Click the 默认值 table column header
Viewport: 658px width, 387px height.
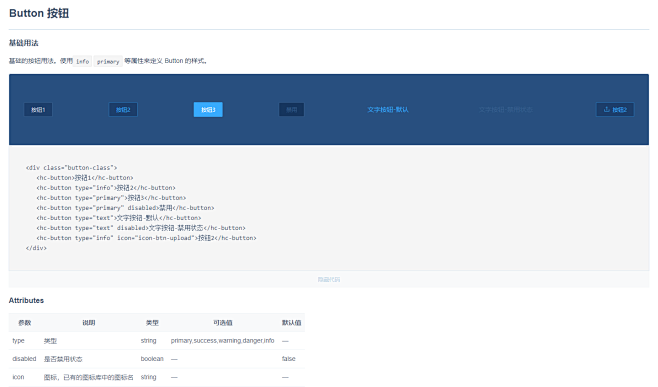(291, 323)
